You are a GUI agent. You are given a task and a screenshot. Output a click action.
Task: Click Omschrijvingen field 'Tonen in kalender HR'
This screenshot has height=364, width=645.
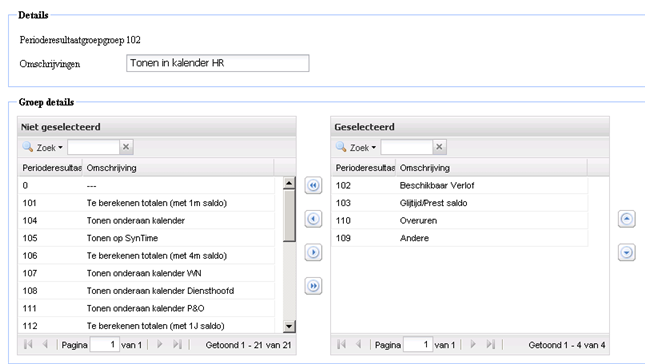tap(218, 63)
